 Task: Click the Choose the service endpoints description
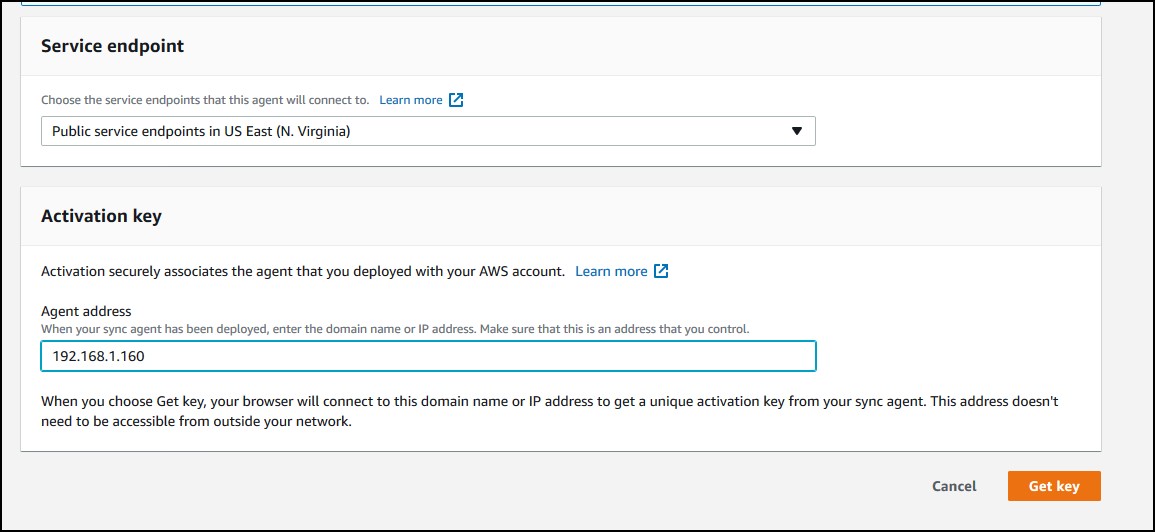205,100
